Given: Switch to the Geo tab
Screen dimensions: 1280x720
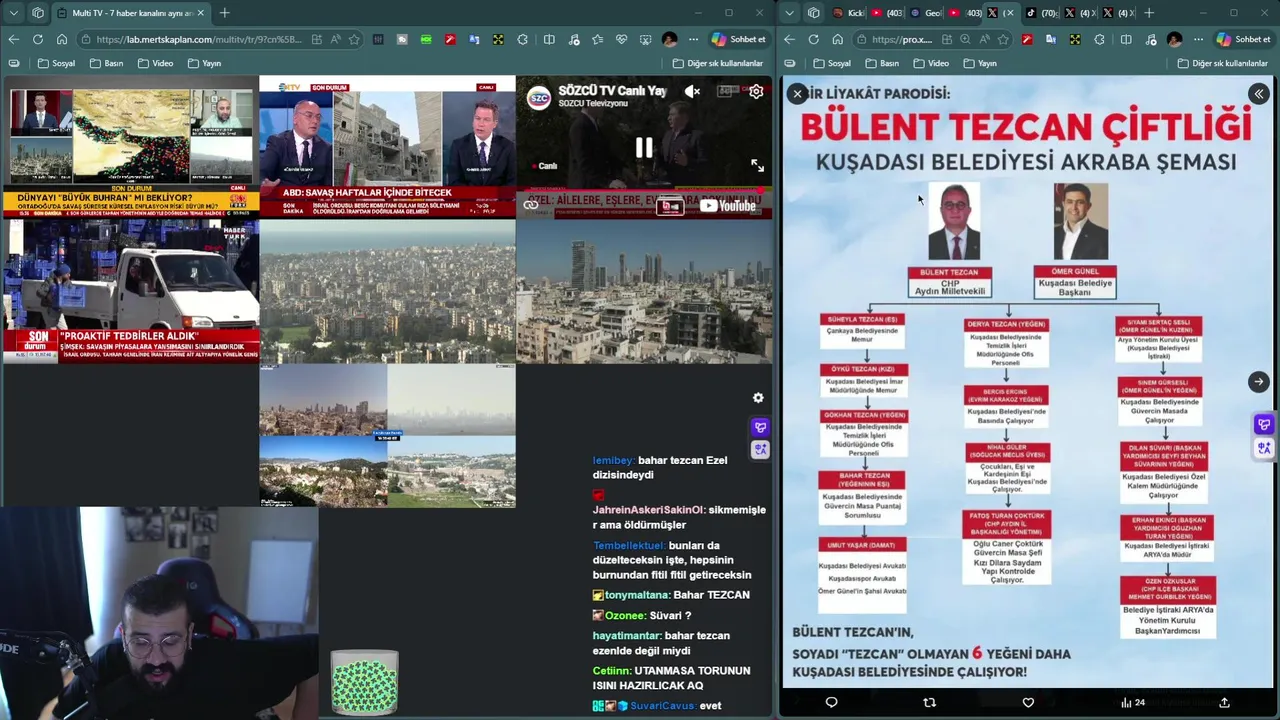Looking at the screenshot, I should pyautogui.click(x=926, y=13).
